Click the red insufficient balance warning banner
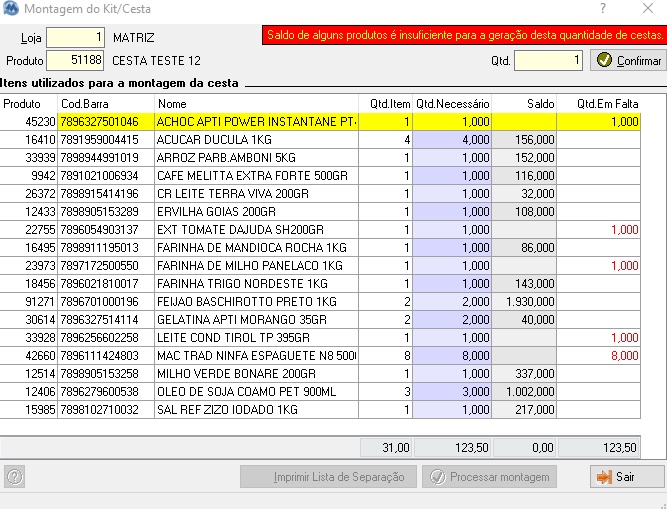 tap(464, 35)
